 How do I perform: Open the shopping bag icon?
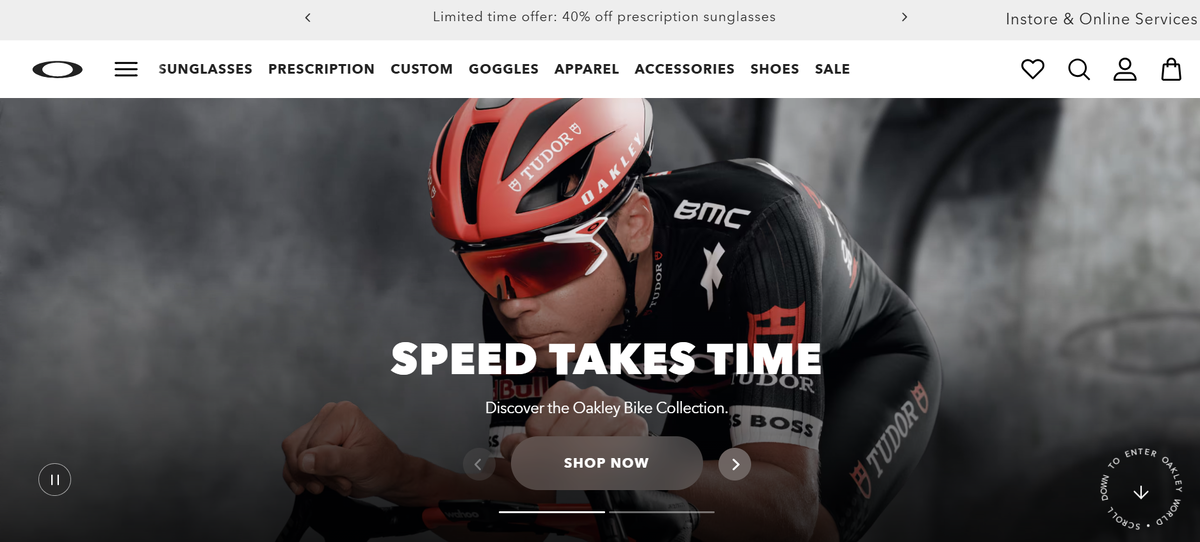click(x=1171, y=69)
